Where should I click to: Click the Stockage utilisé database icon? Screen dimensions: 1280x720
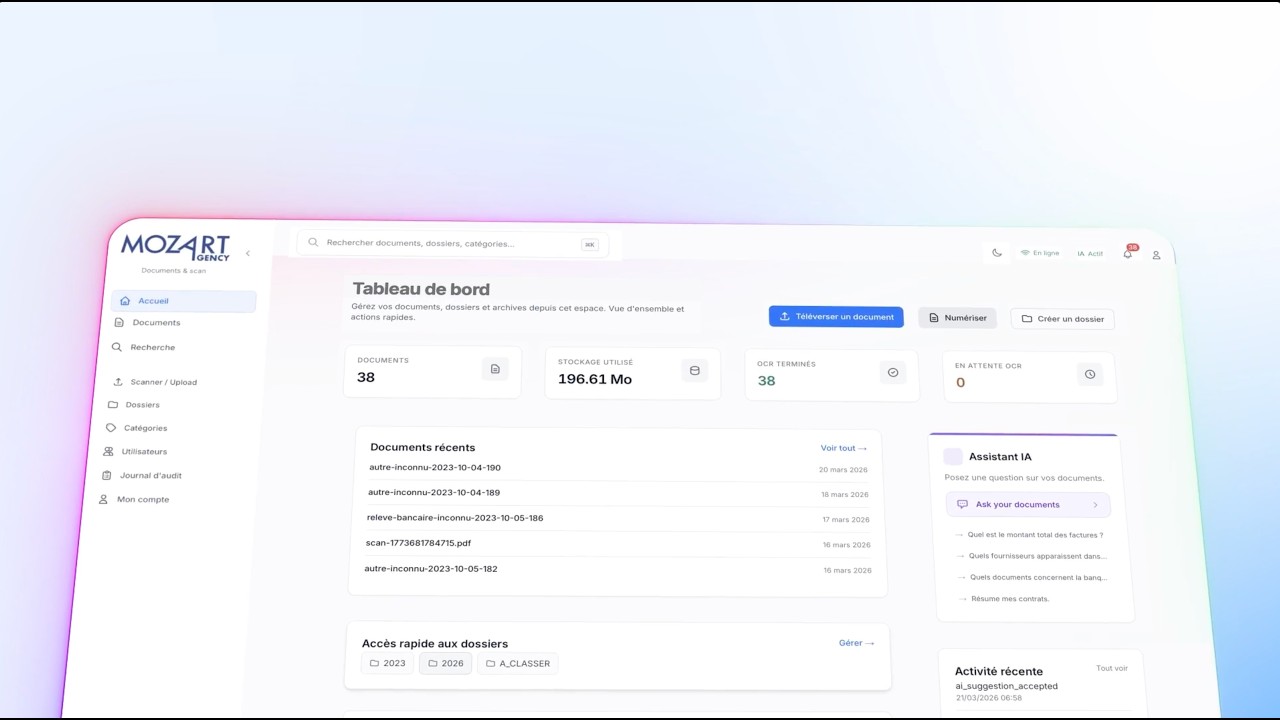click(695, 371)
